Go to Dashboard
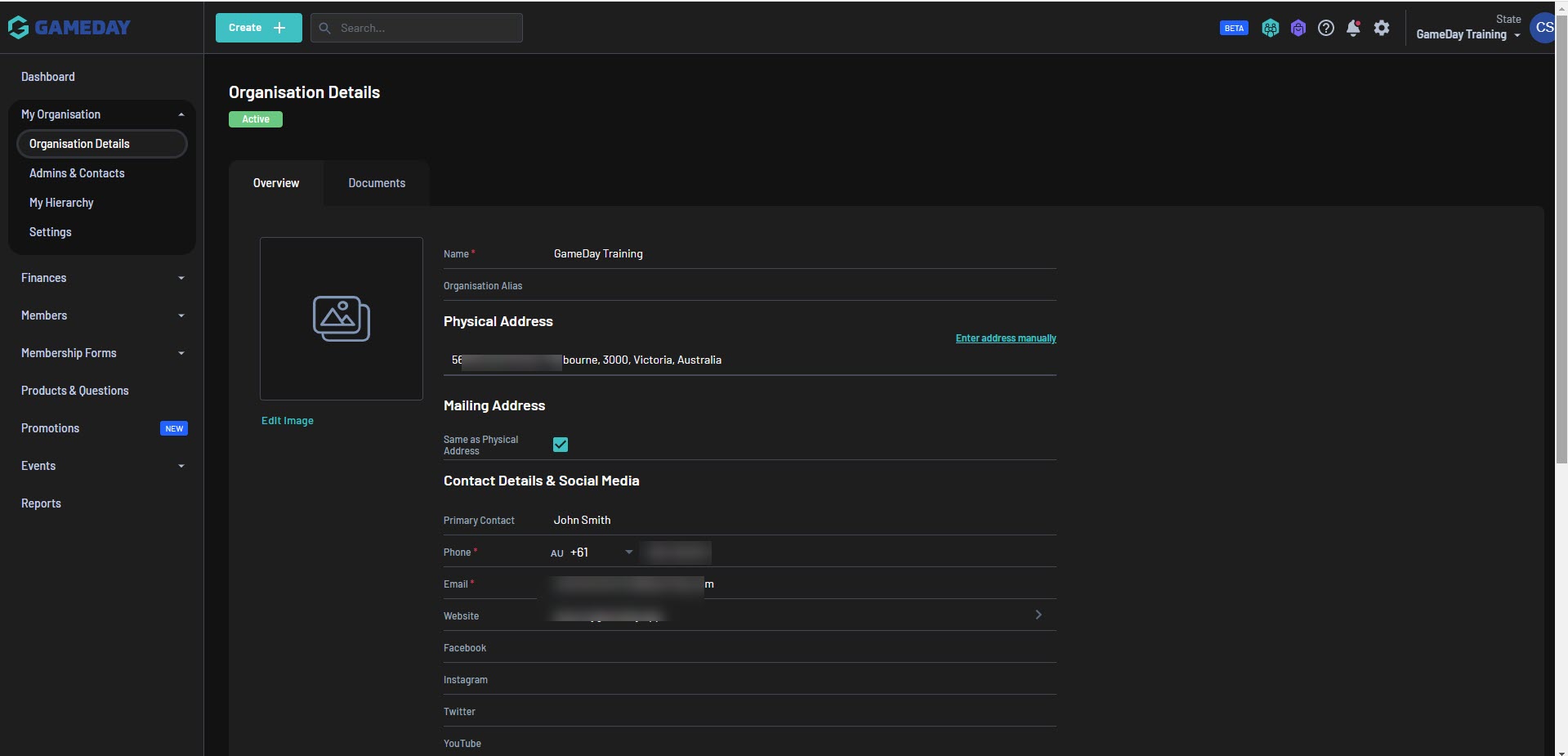This screenshot has width=1568, height=756. click(48, 77)
